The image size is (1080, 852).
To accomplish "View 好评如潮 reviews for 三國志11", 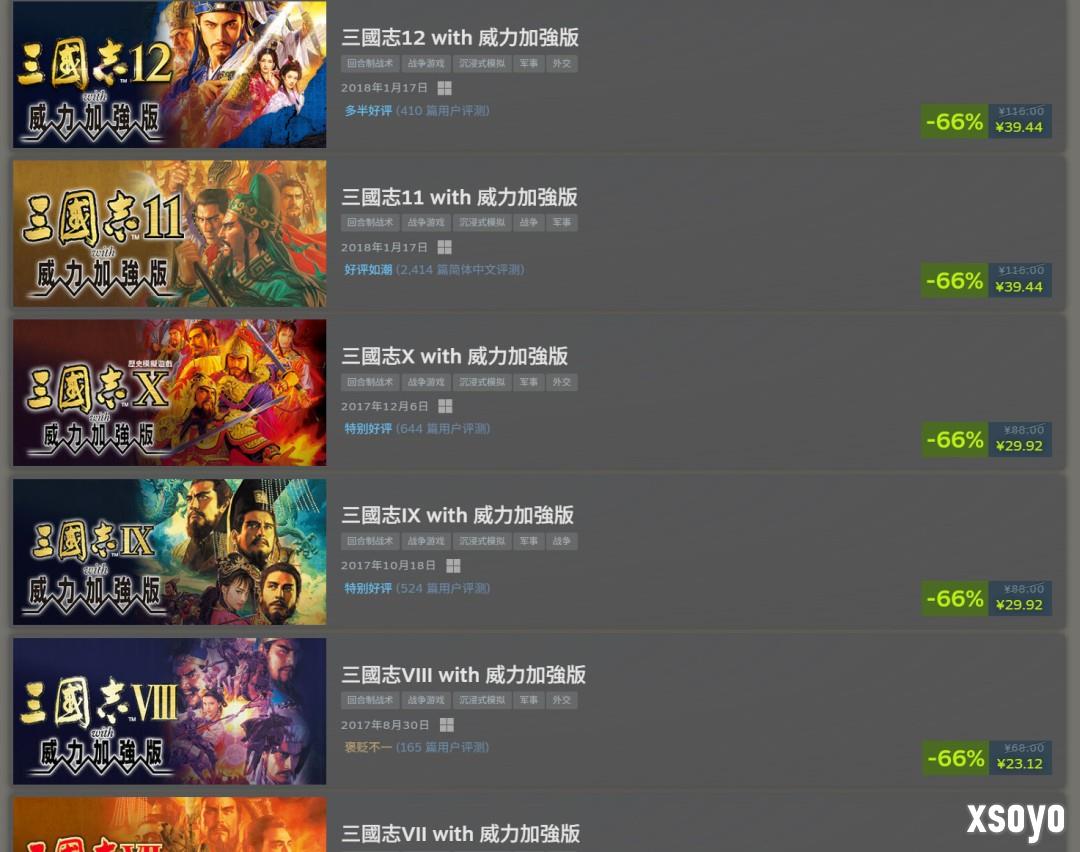I will [368, 269].
